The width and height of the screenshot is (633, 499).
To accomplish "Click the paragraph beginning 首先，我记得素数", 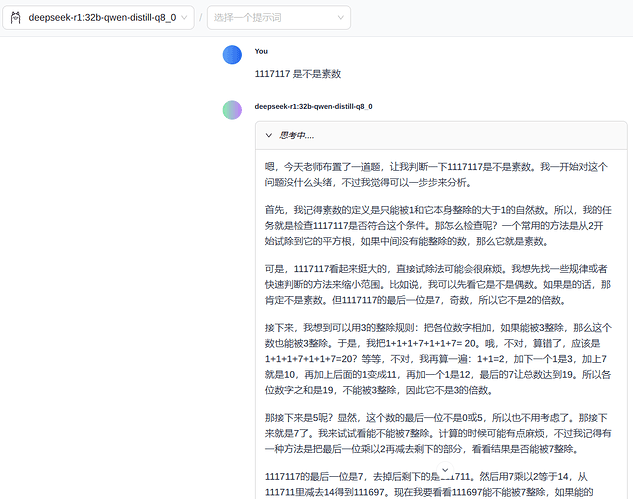I will [x=438, y=225].
